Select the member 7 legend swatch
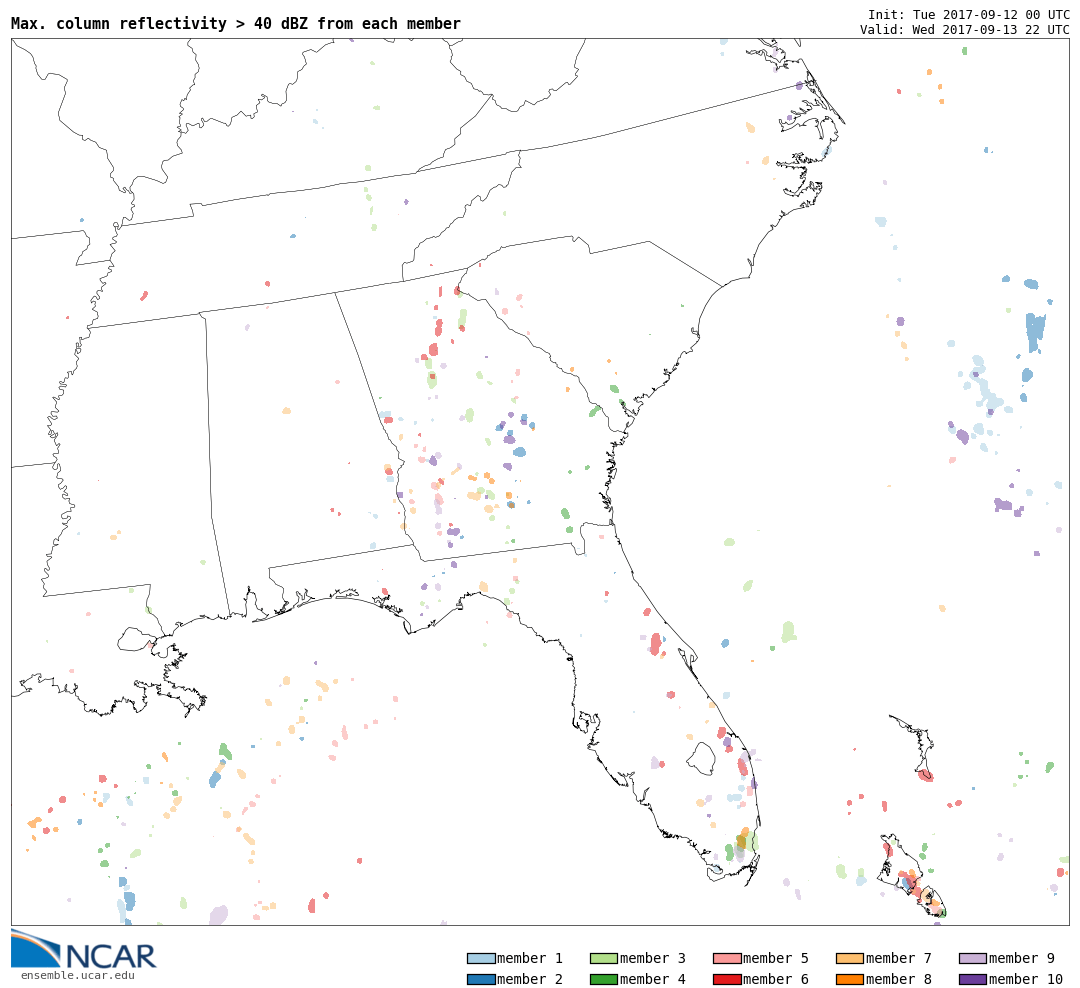Image resolution: width=1080 pixels, height=988 pixels. [x=850, y=958]
